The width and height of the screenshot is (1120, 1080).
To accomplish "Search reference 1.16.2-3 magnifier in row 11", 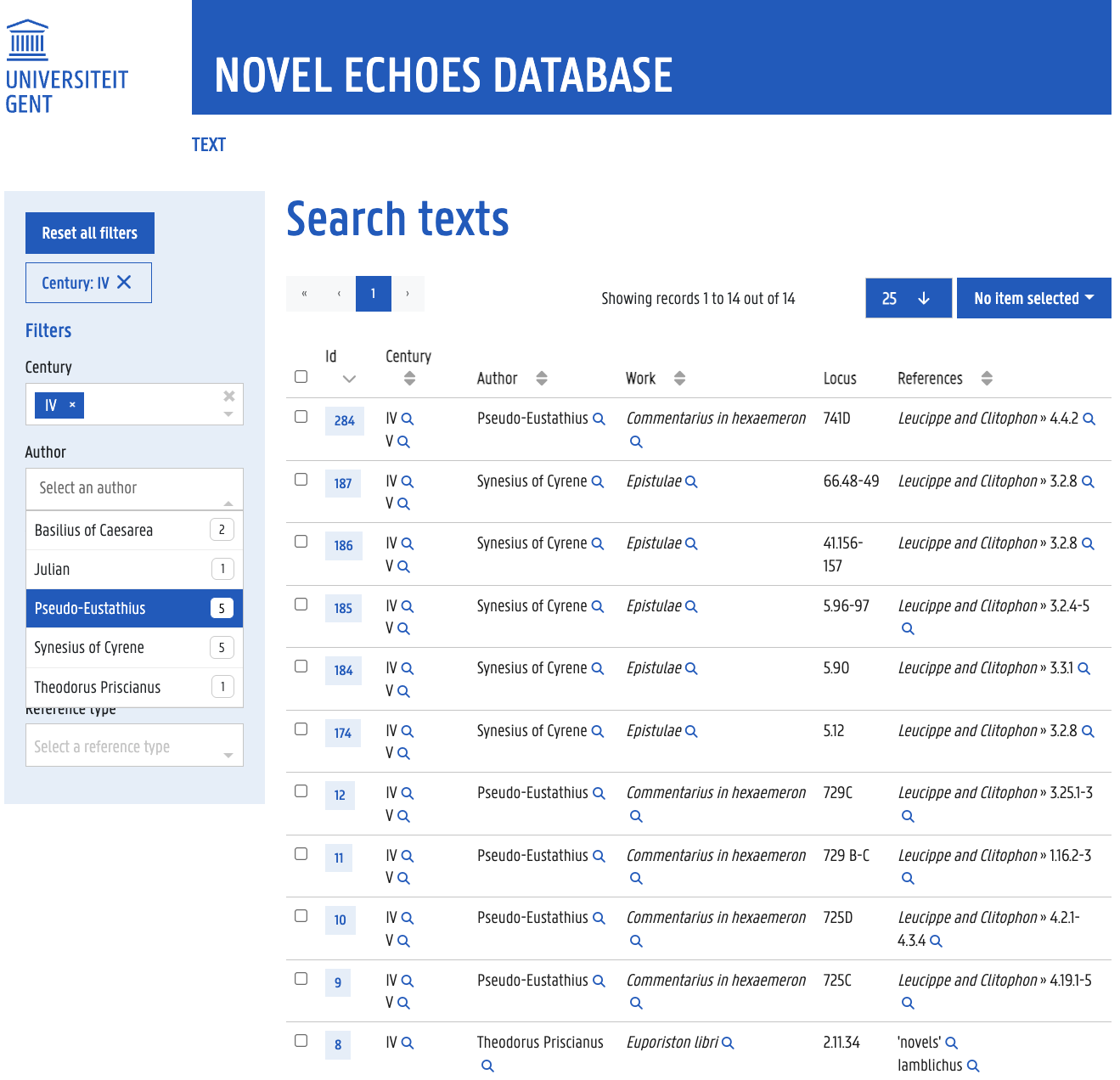I will 908,878.
